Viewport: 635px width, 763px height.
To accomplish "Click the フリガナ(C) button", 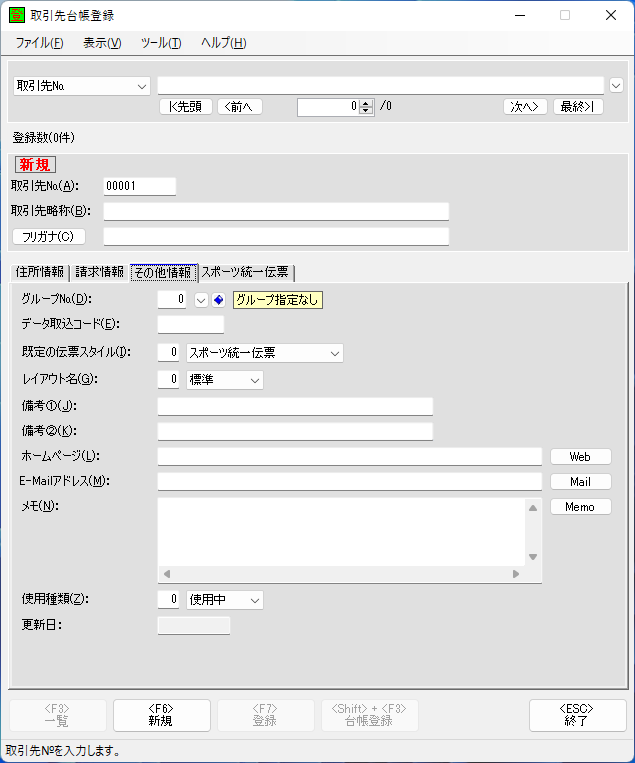I will click(49, 236).
